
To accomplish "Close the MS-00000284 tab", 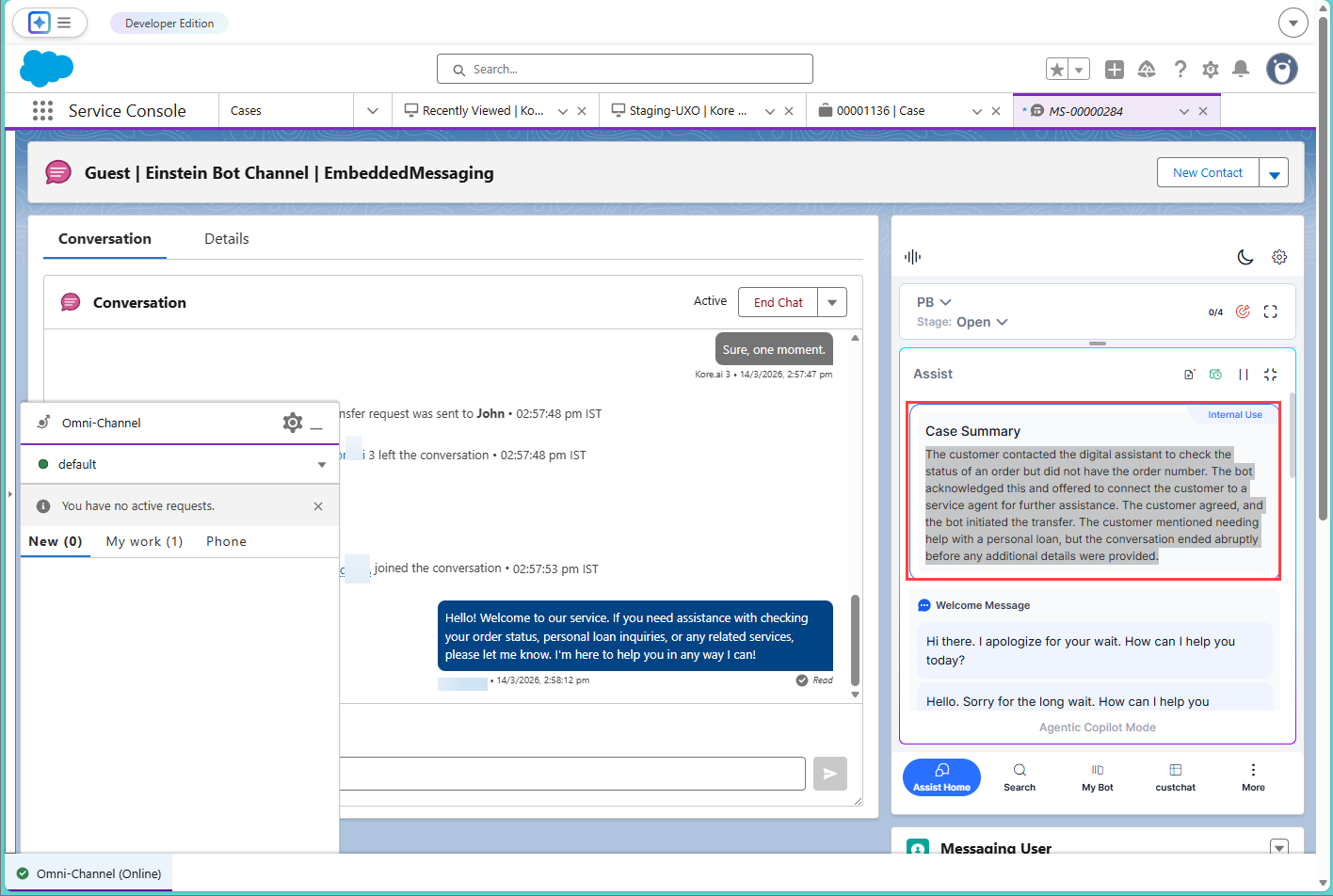I will coord(1203,111).
